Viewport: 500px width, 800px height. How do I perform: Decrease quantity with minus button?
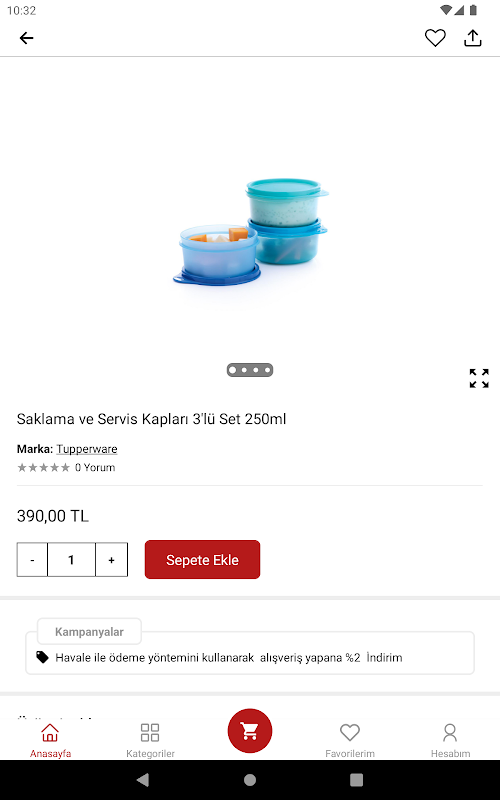point(32,560)
